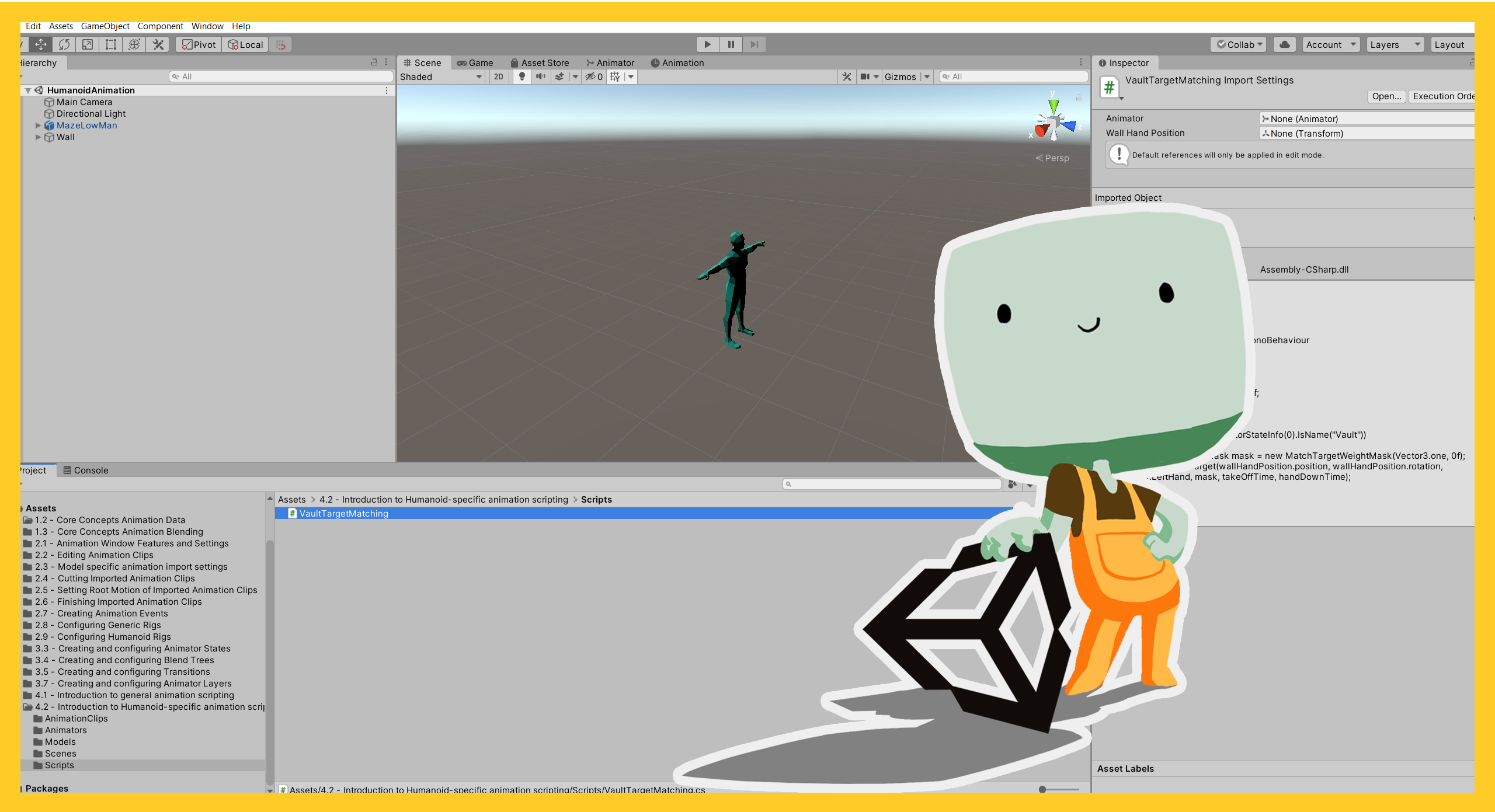This screenshot has width=1495, height=812.
Task: Click the Open button in the Inspector
Action: coord(1386,96)
